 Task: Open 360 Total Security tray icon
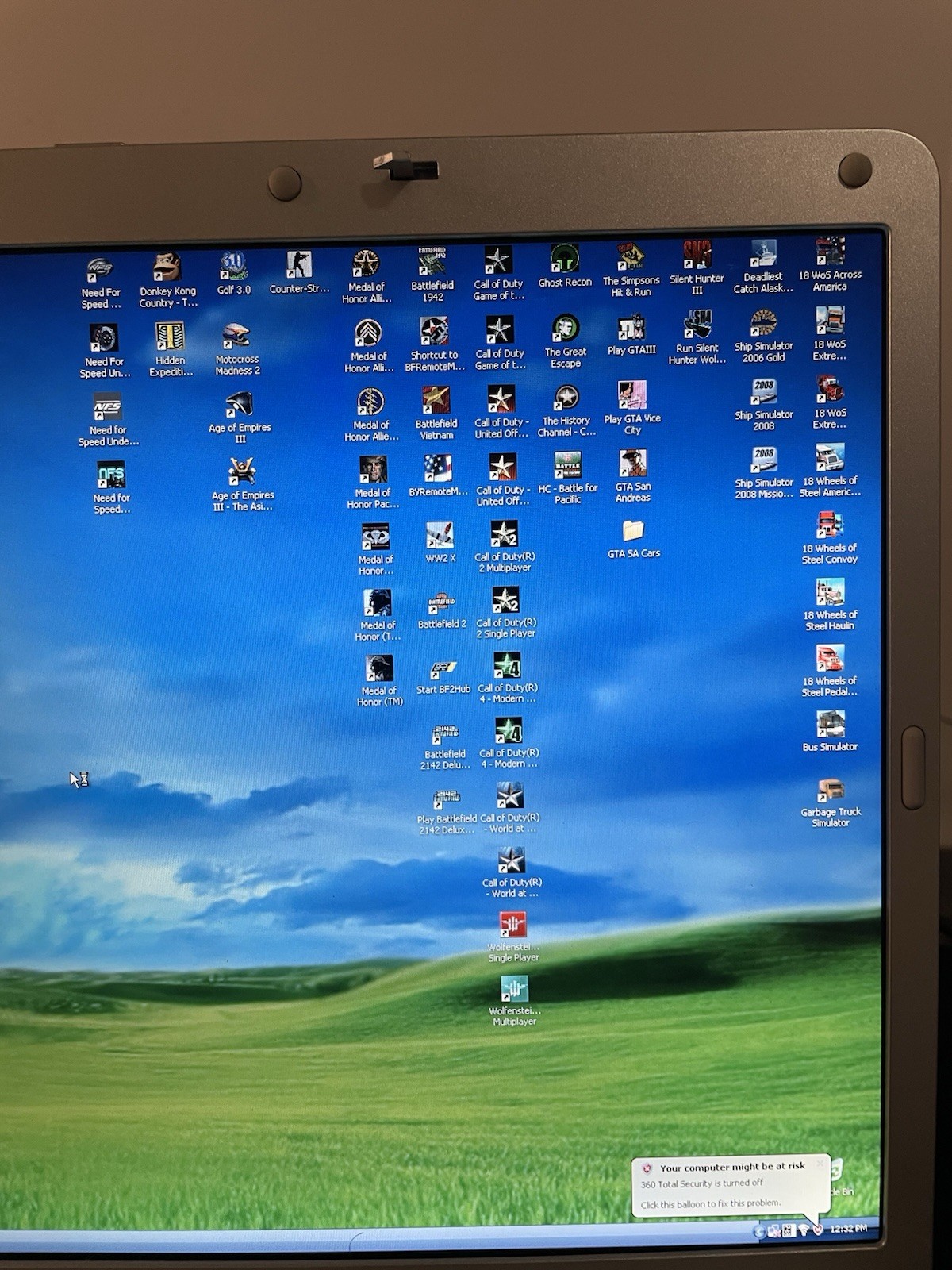(x=818, y=1230)
